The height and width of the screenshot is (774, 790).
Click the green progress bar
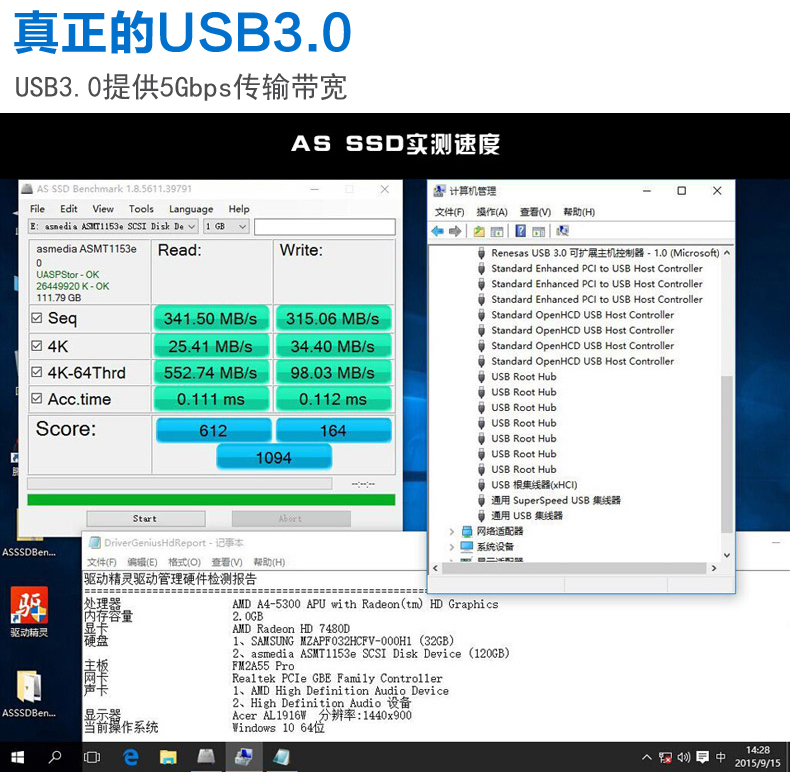(x=211, y=500)
